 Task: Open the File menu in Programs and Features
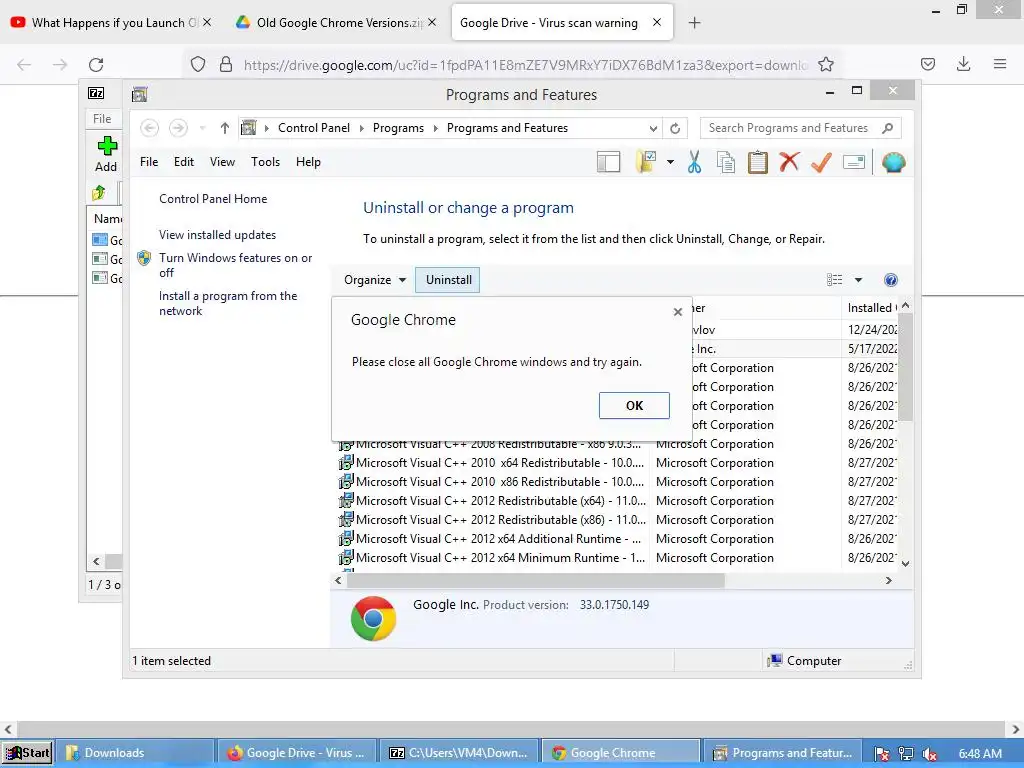[x=149, y=162]
